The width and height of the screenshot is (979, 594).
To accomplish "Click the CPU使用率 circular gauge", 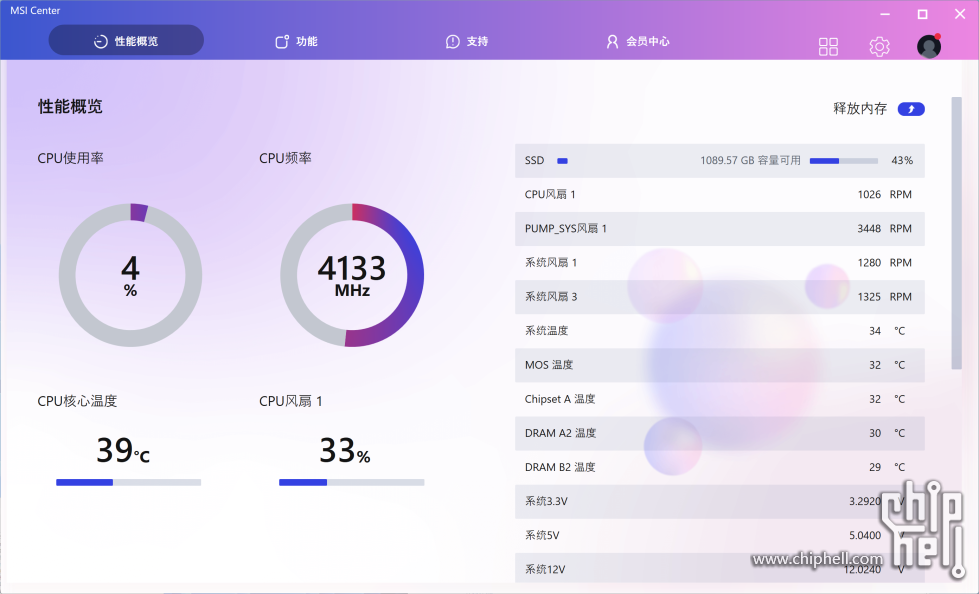I will [130, 275].
